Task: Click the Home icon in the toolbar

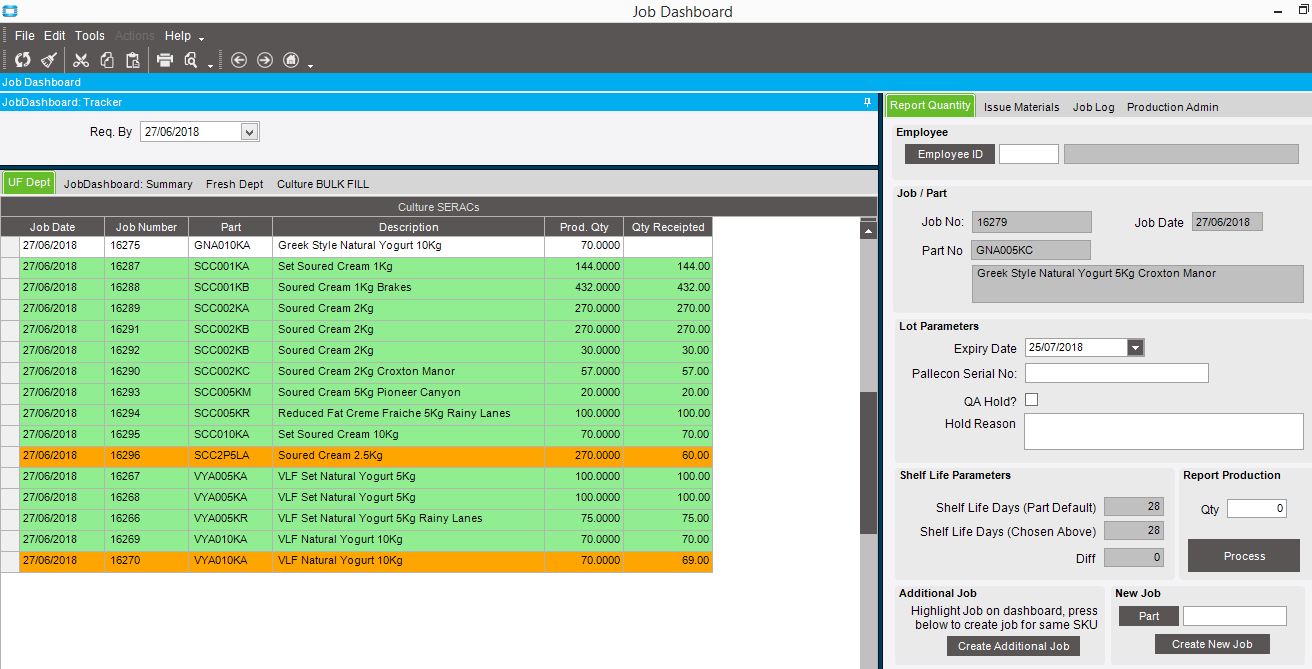Action: pos(291,60)
